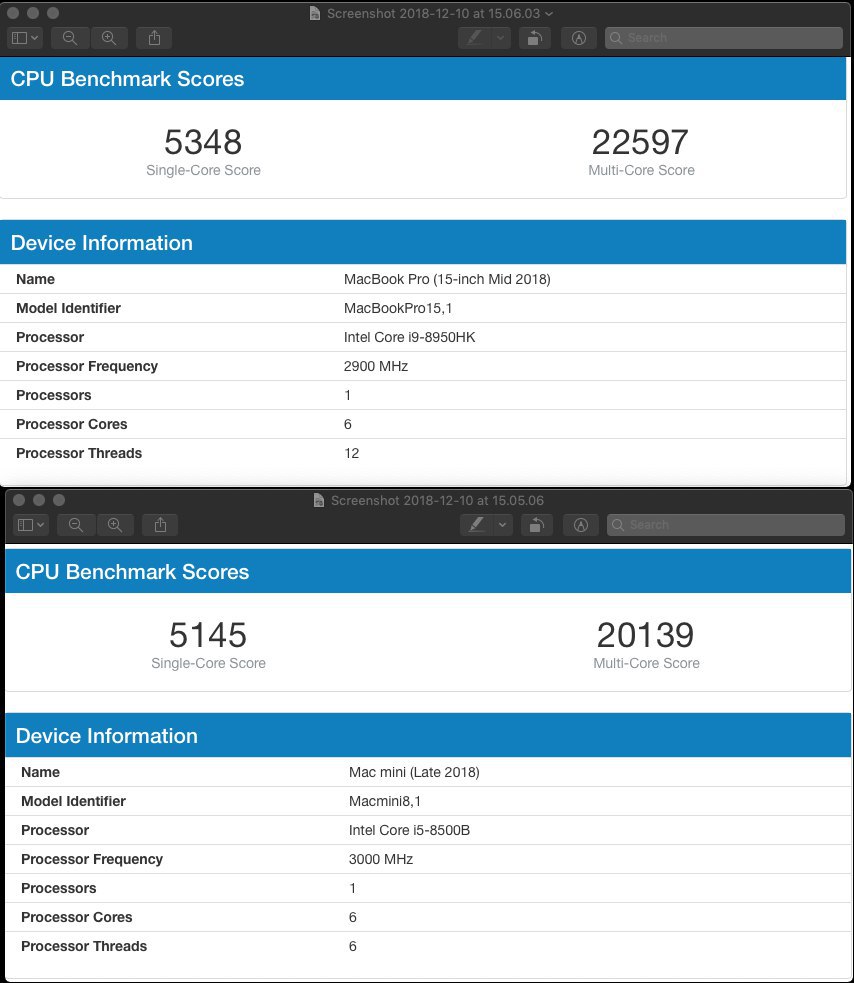Minimize the bottom Preview window
This screenshot has width=854, height=983.
tap(39, 500)
